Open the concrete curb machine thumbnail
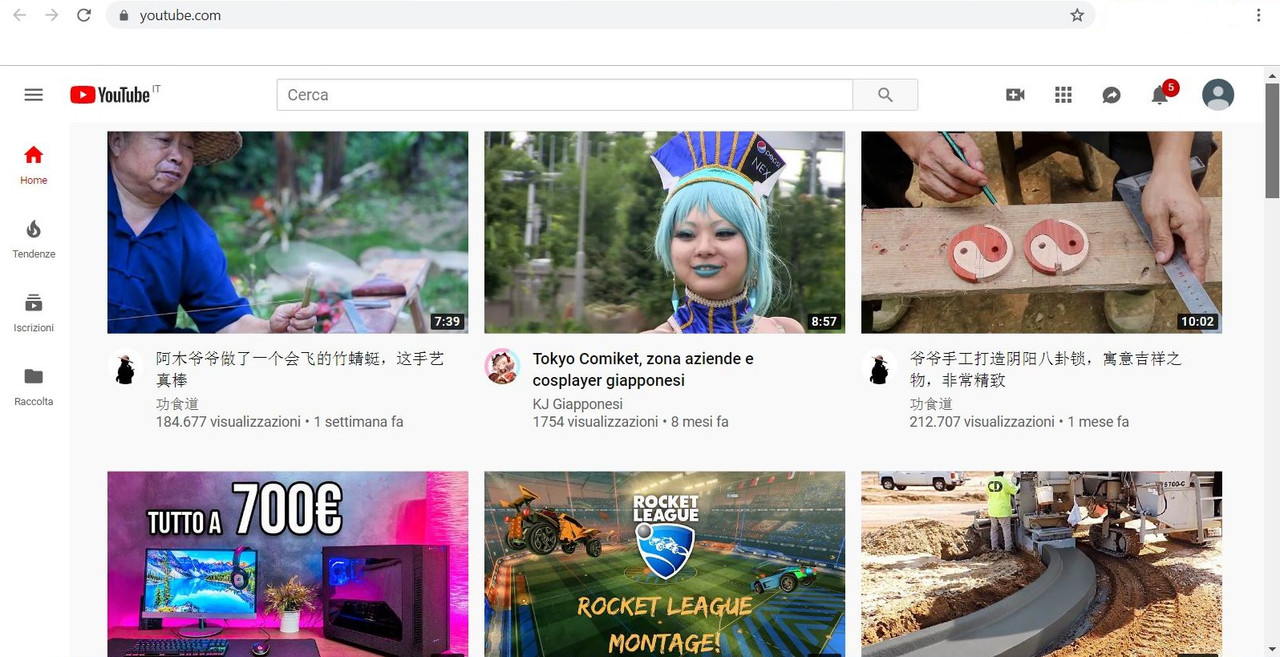1280x657 pixels. 1041,564
